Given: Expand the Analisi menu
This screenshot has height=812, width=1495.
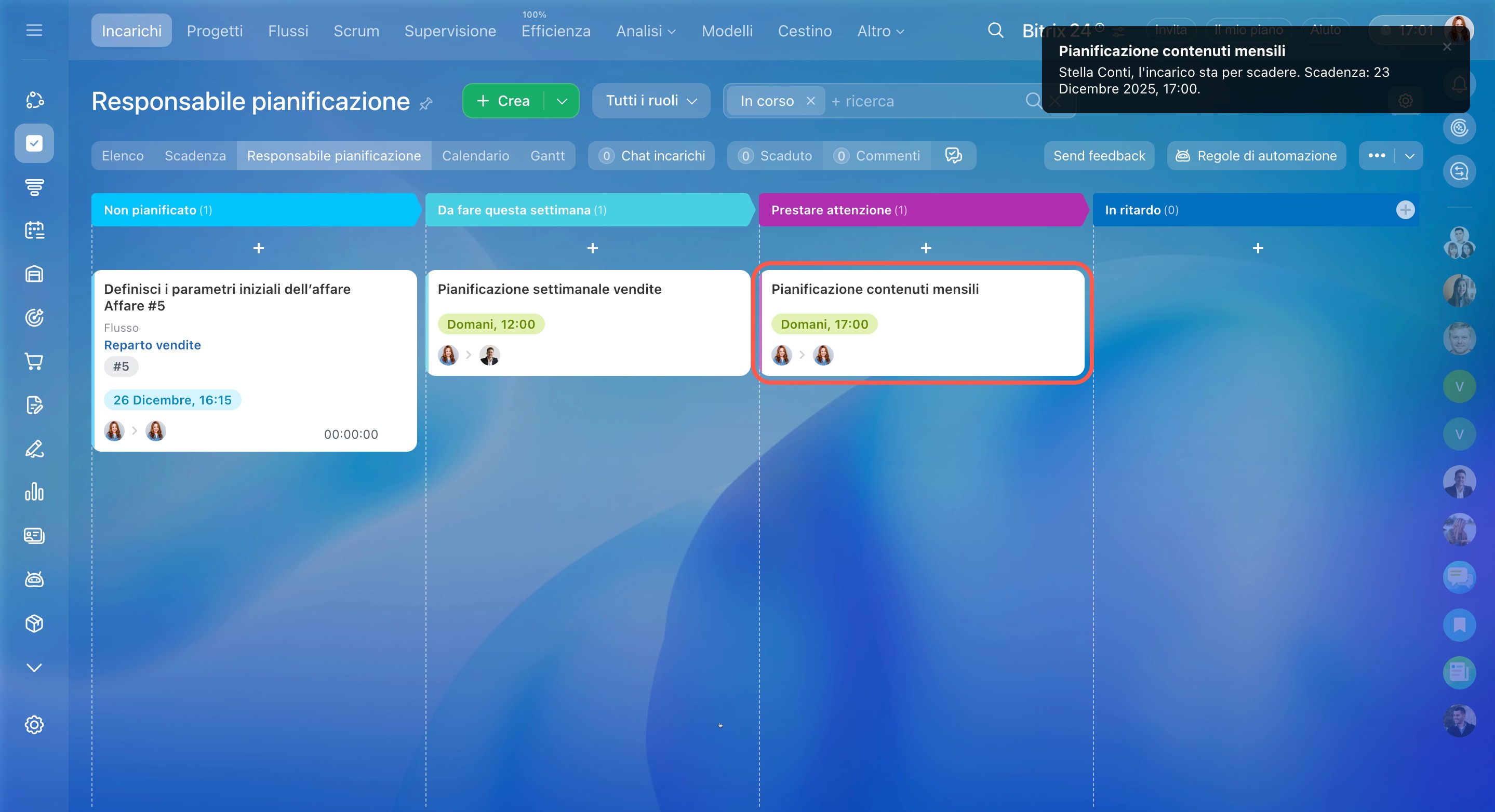Looking at the screenshot, I should pos(645,31).
